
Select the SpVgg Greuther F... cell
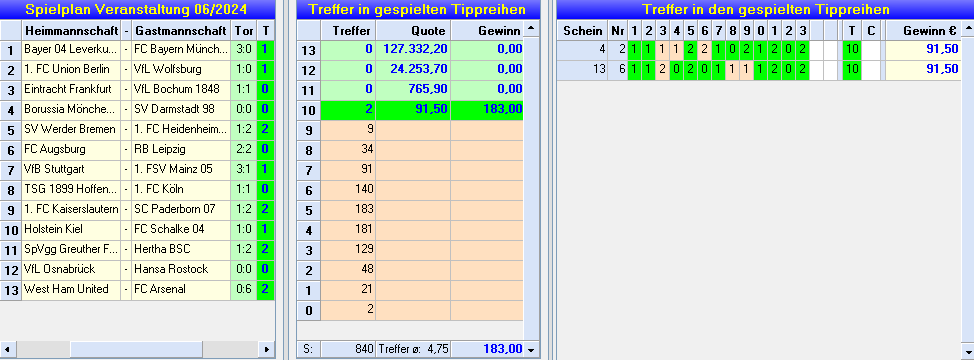[x=71, y=249]
